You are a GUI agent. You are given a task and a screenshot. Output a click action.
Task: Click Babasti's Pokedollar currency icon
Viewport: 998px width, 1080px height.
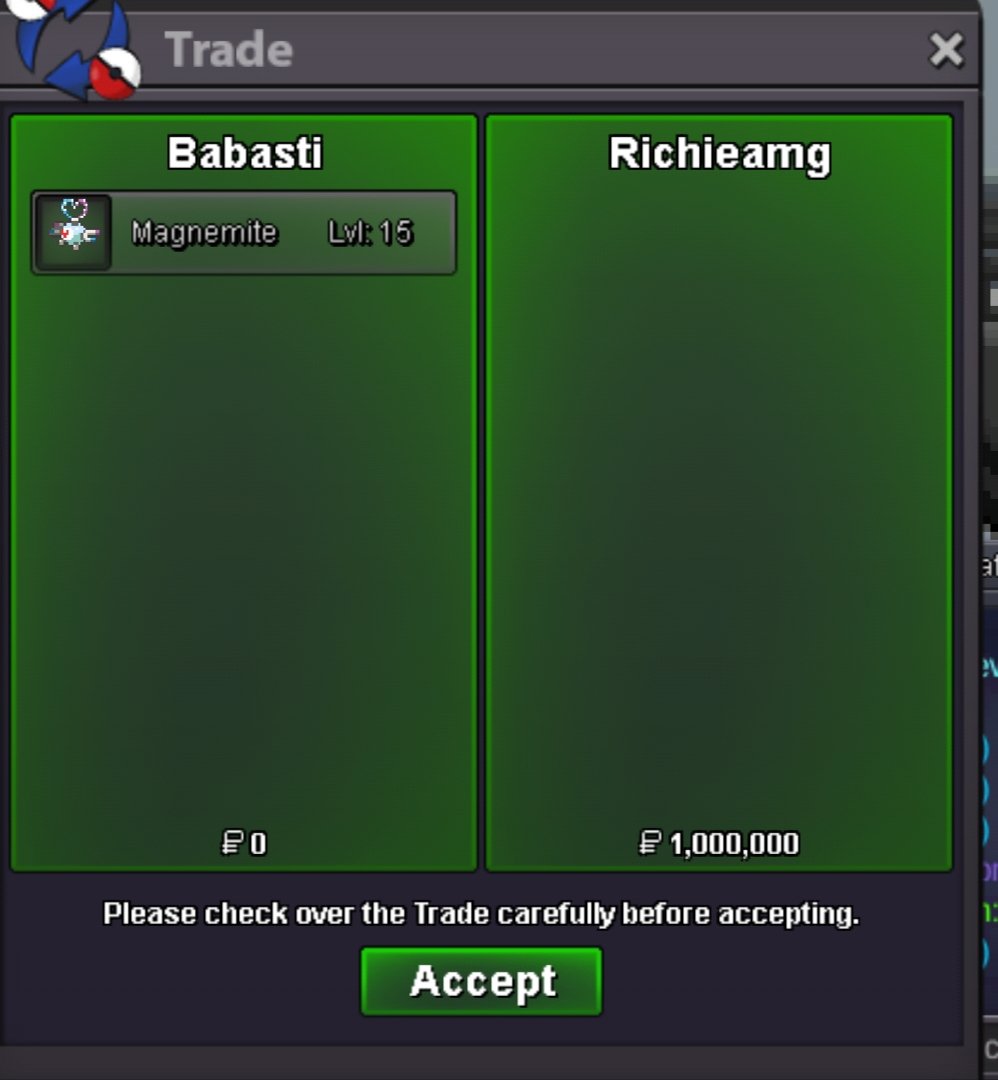(x=232, y=842)
